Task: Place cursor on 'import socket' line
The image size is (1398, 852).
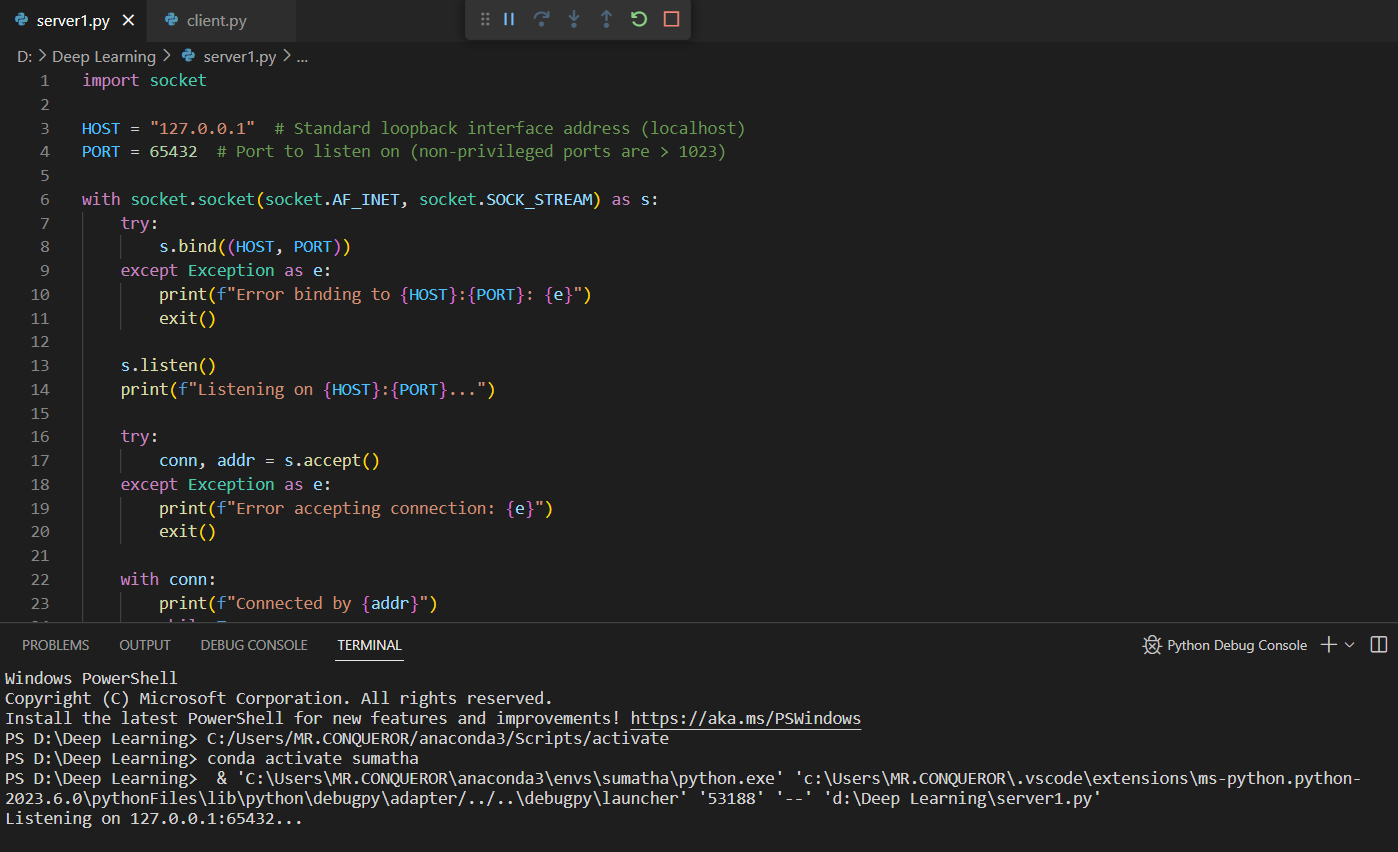Action: coord(144,80)
